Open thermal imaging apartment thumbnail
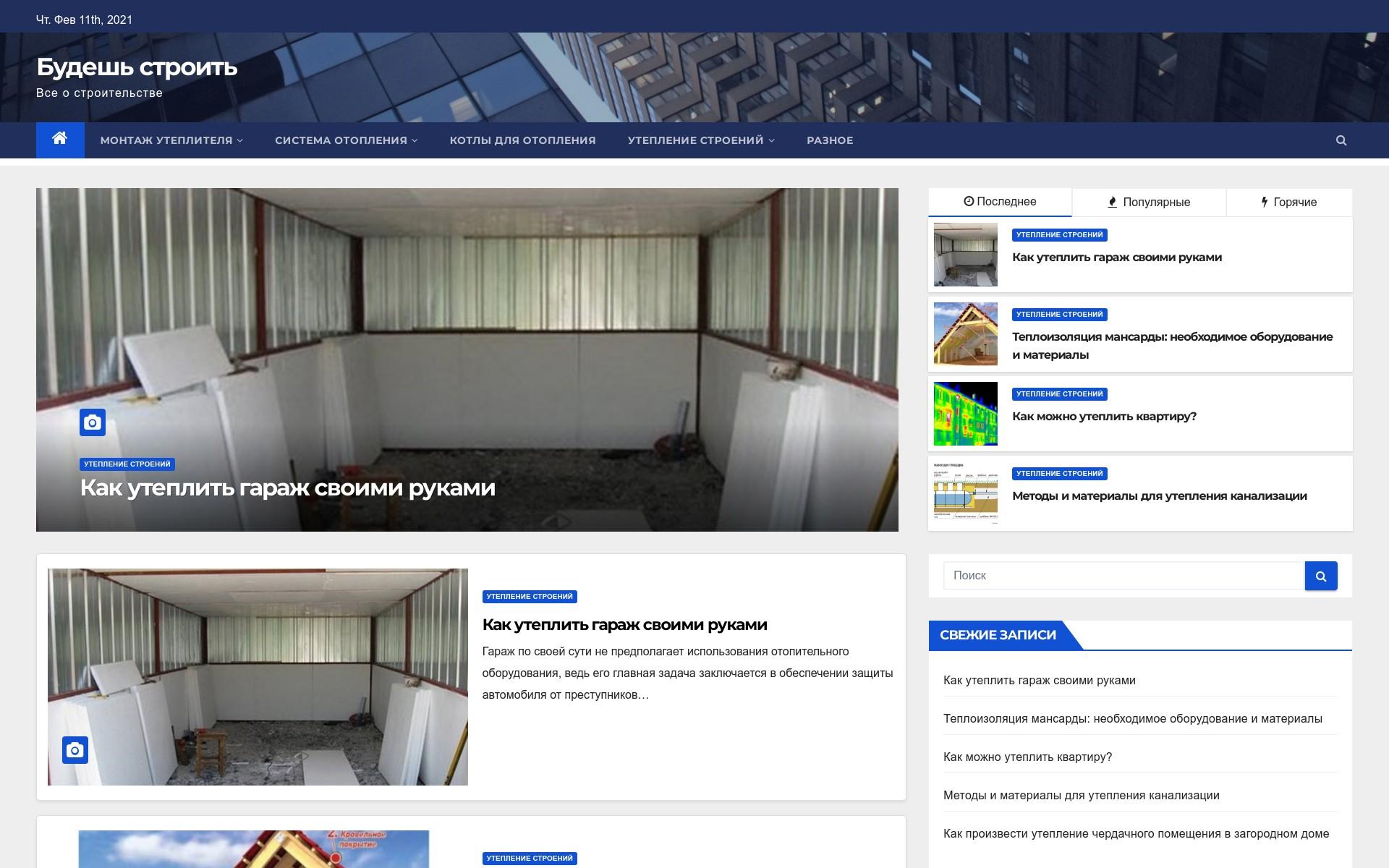The image size is (1389, 868). point(965,414)
